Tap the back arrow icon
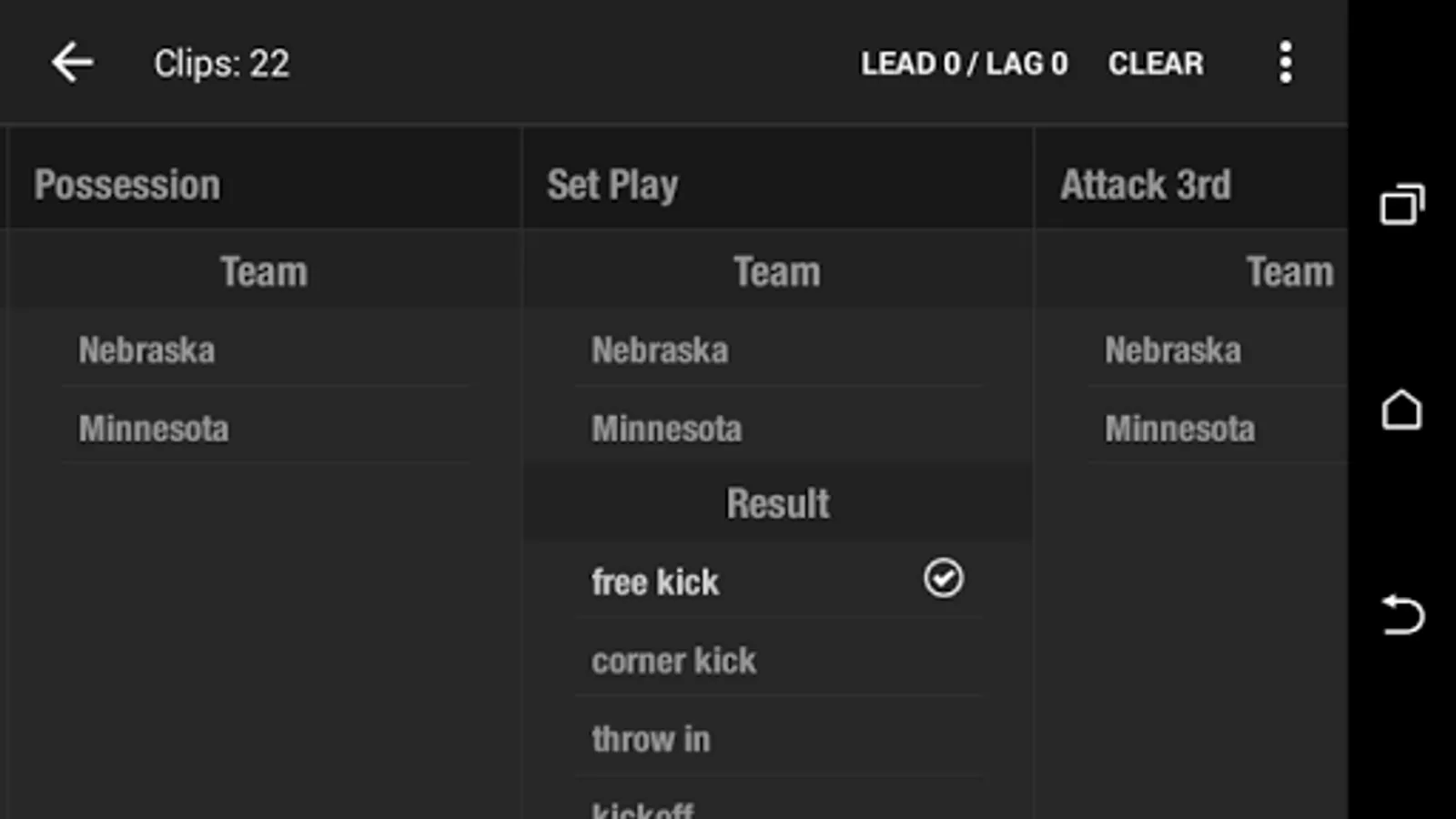This screenshot has width=1456, height=819. pyautogui.click(x=72, y=63)
